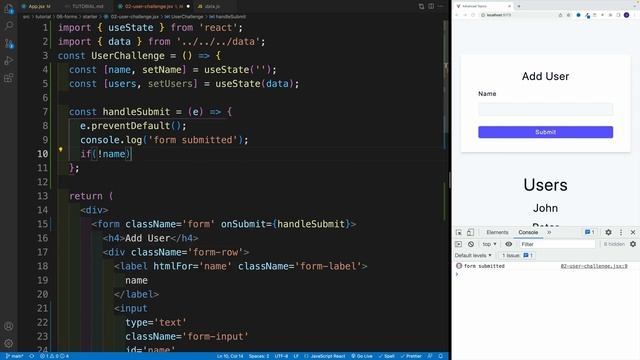The height and width of the screenshot is (360, 640).
Task: Open the TUTORIAL.md editor tab
Action: click(x=86, y=6)
